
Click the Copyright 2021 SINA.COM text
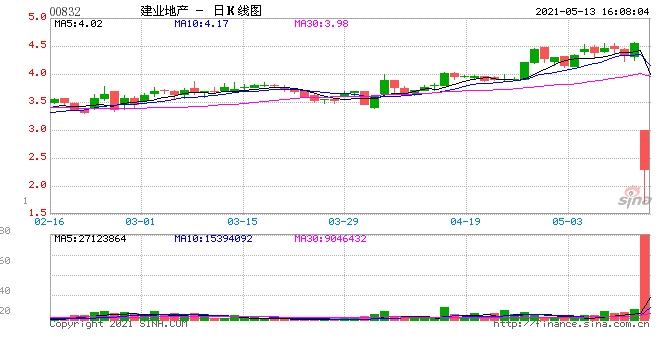tap(118, 324)
